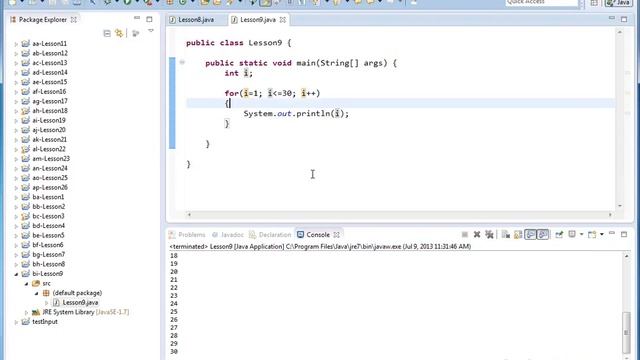
Task: Click the editor vertical scrollbar up arrow
Action: click(x=620, y=32)
